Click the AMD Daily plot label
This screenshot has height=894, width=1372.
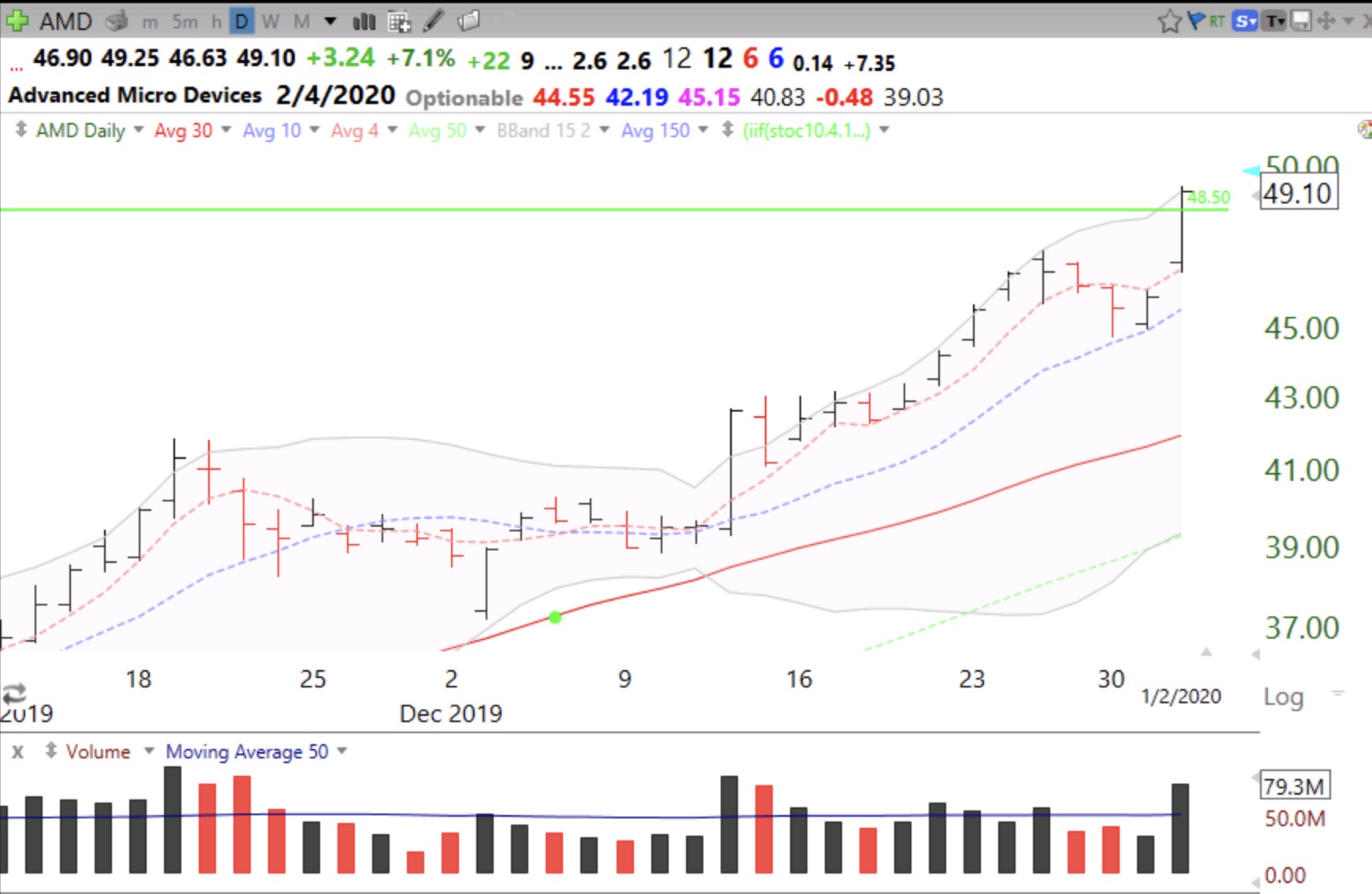coord(80,130)
